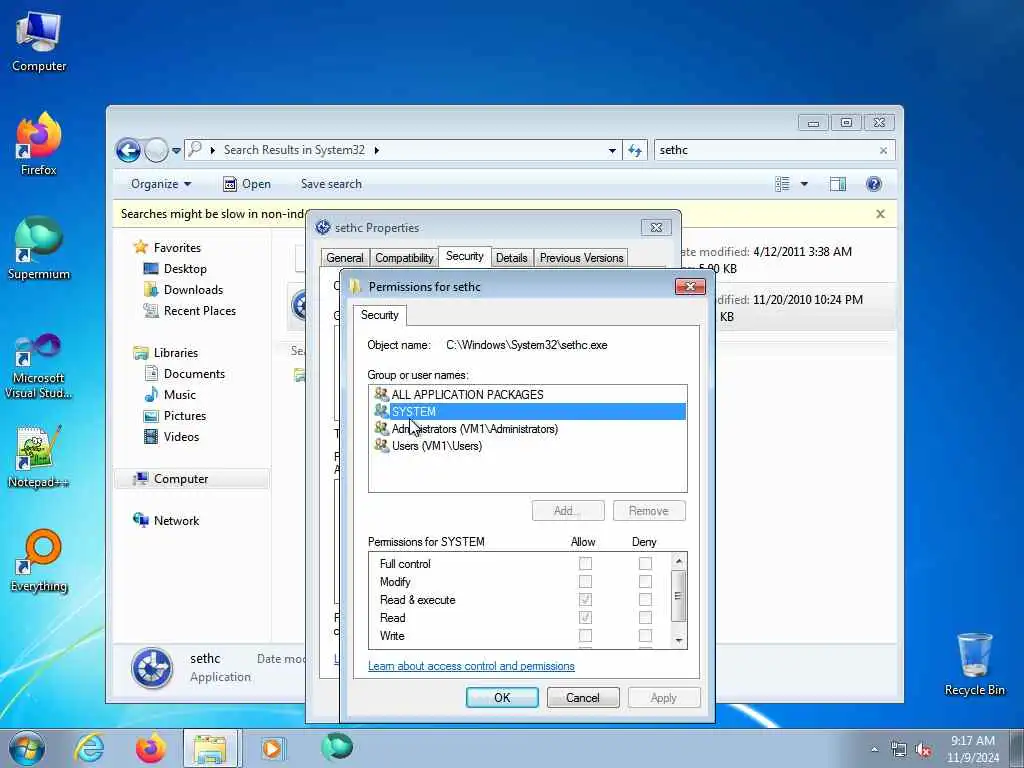The image size is (1024, 768).
Task: Toggle Deny checkbox for Full control
Action: [x=645, y=564]
